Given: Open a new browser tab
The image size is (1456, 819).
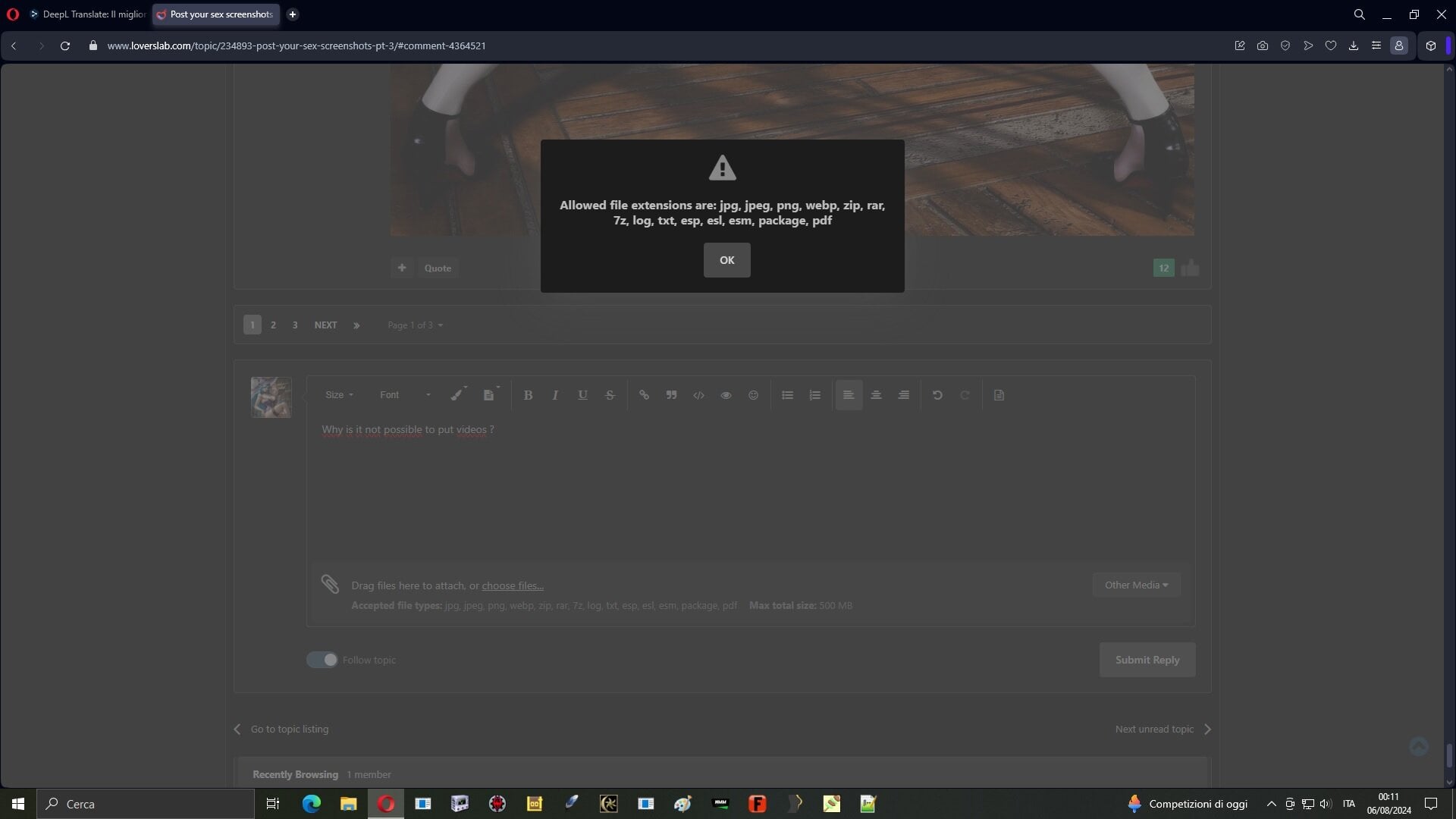Looking at the screenshot, I should 293,14.
